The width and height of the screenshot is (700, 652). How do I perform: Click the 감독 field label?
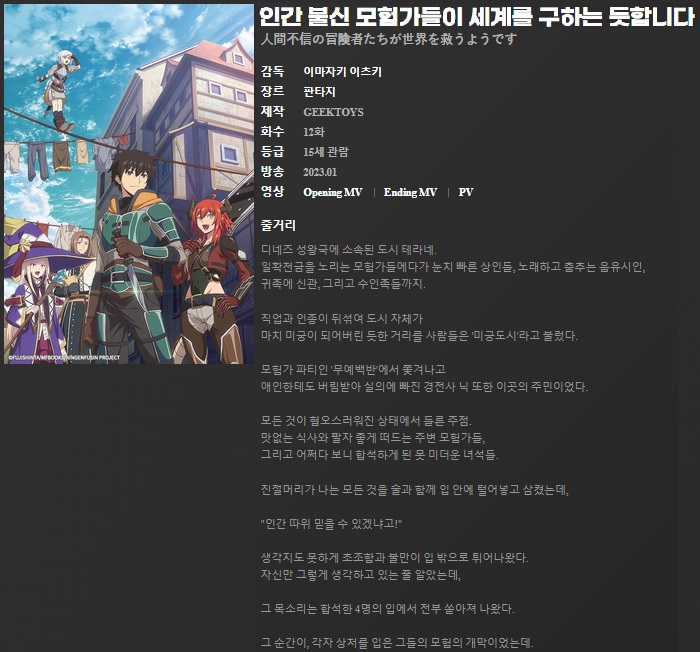tap(271, 72)
